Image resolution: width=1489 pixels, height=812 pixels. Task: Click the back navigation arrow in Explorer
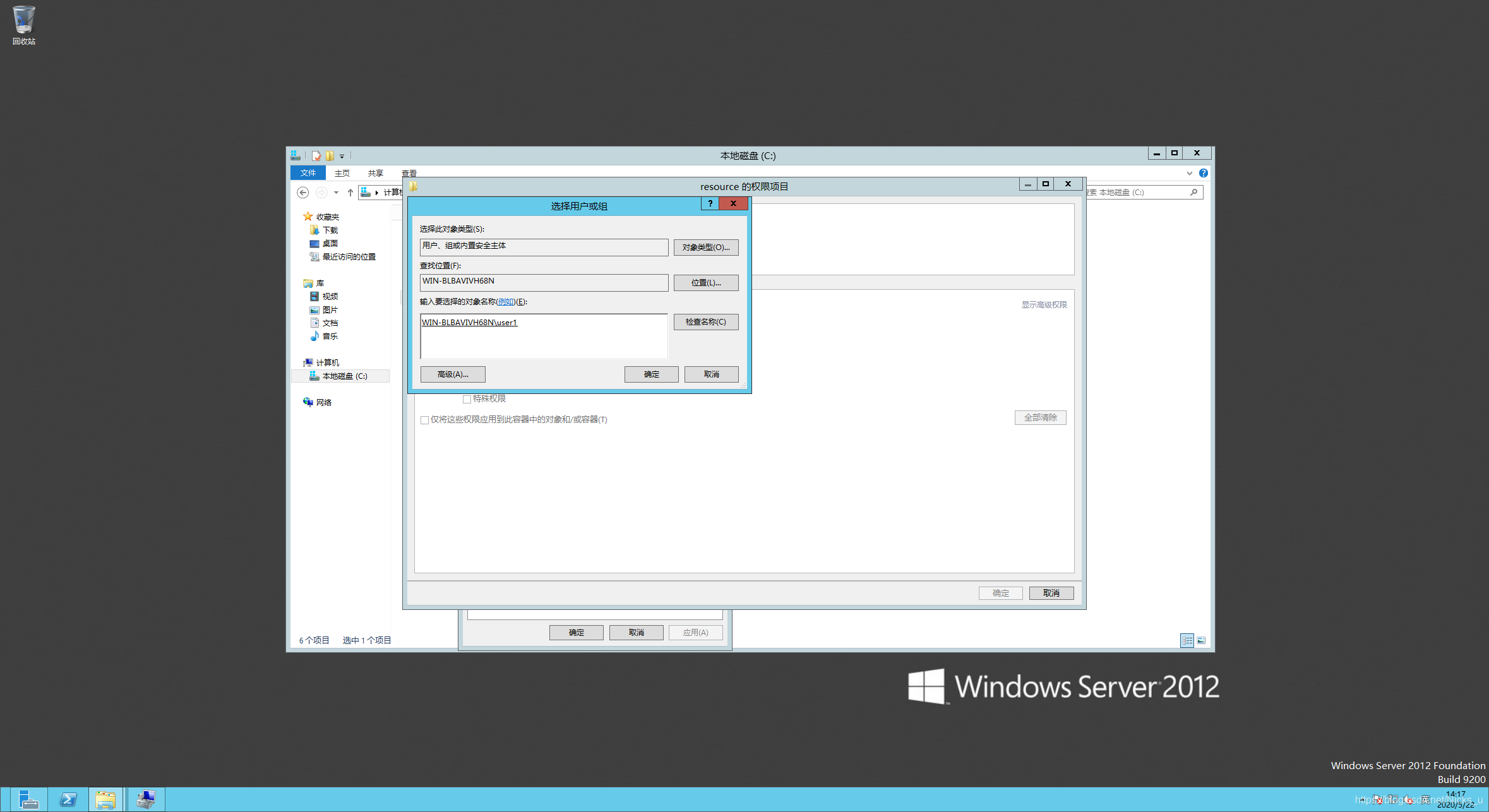(303, 193)
